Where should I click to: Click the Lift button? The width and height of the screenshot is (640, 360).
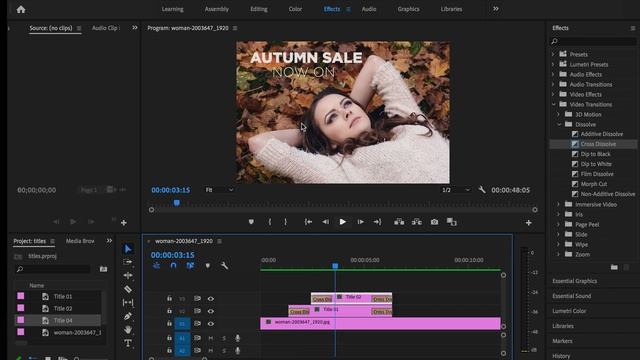(399, 222)
